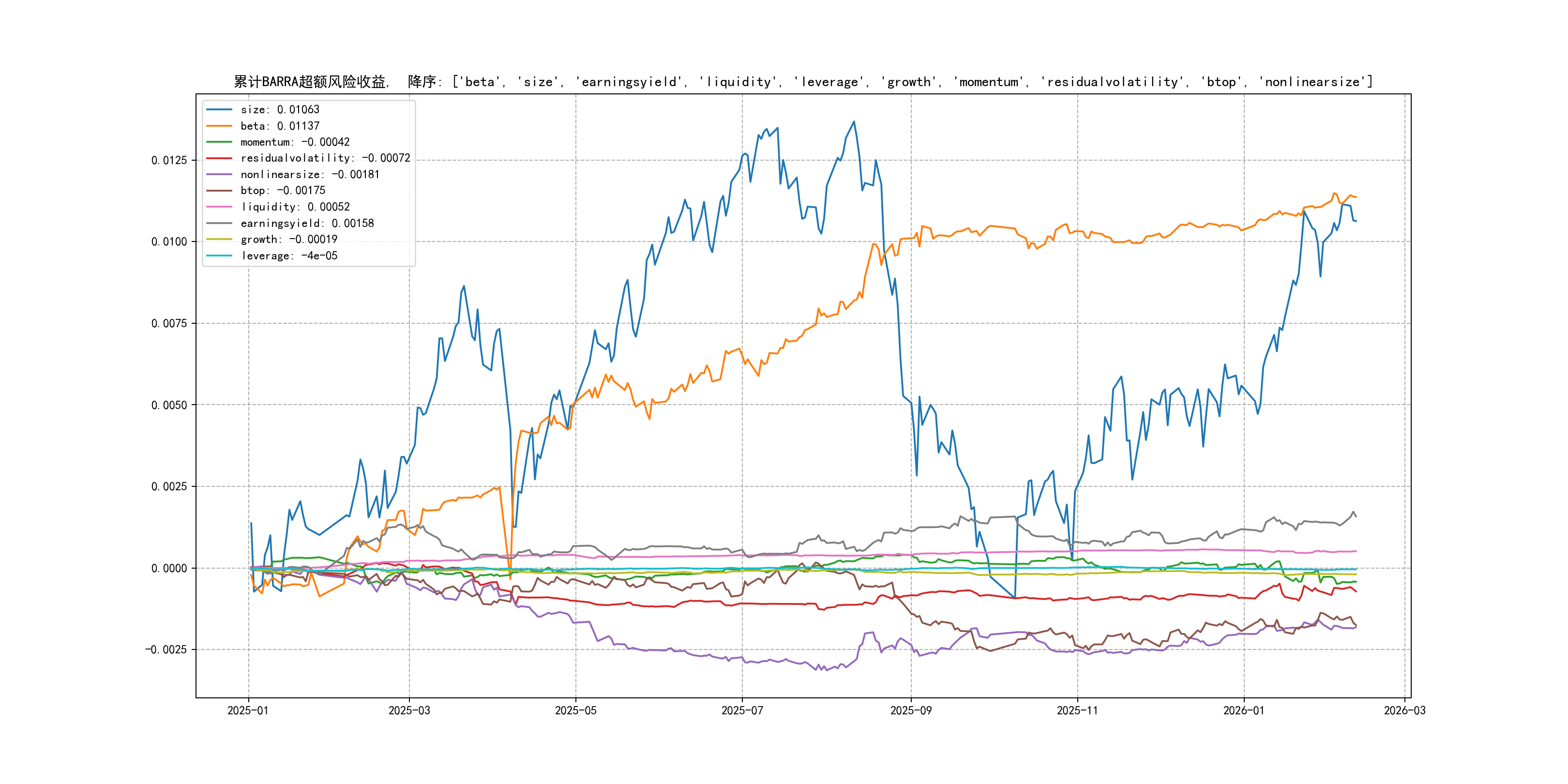
Task: Click the red residualvolatility legend line sample
Action: click(219, 158)
